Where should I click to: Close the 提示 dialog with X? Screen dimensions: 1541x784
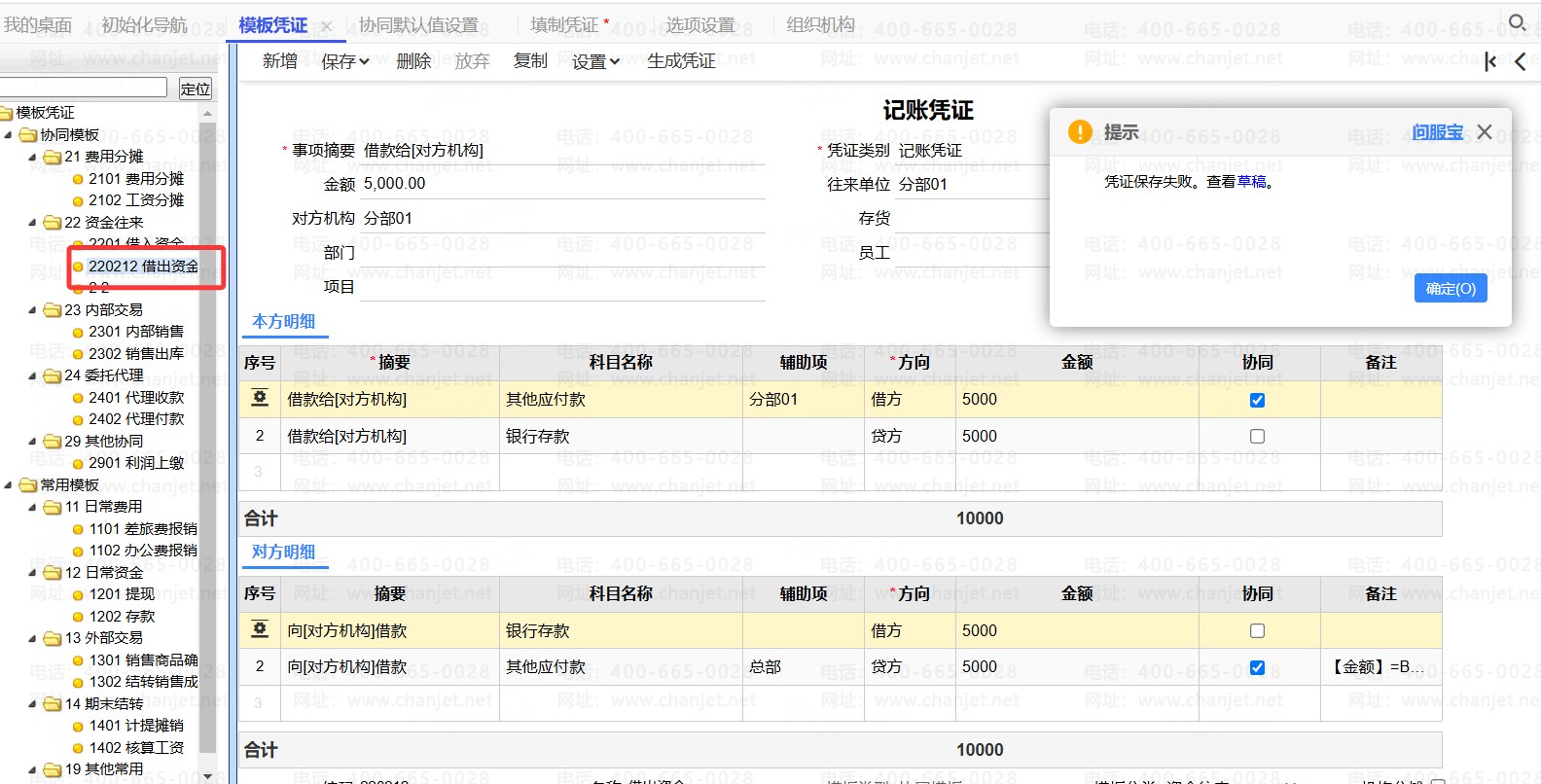[1484, 132]
